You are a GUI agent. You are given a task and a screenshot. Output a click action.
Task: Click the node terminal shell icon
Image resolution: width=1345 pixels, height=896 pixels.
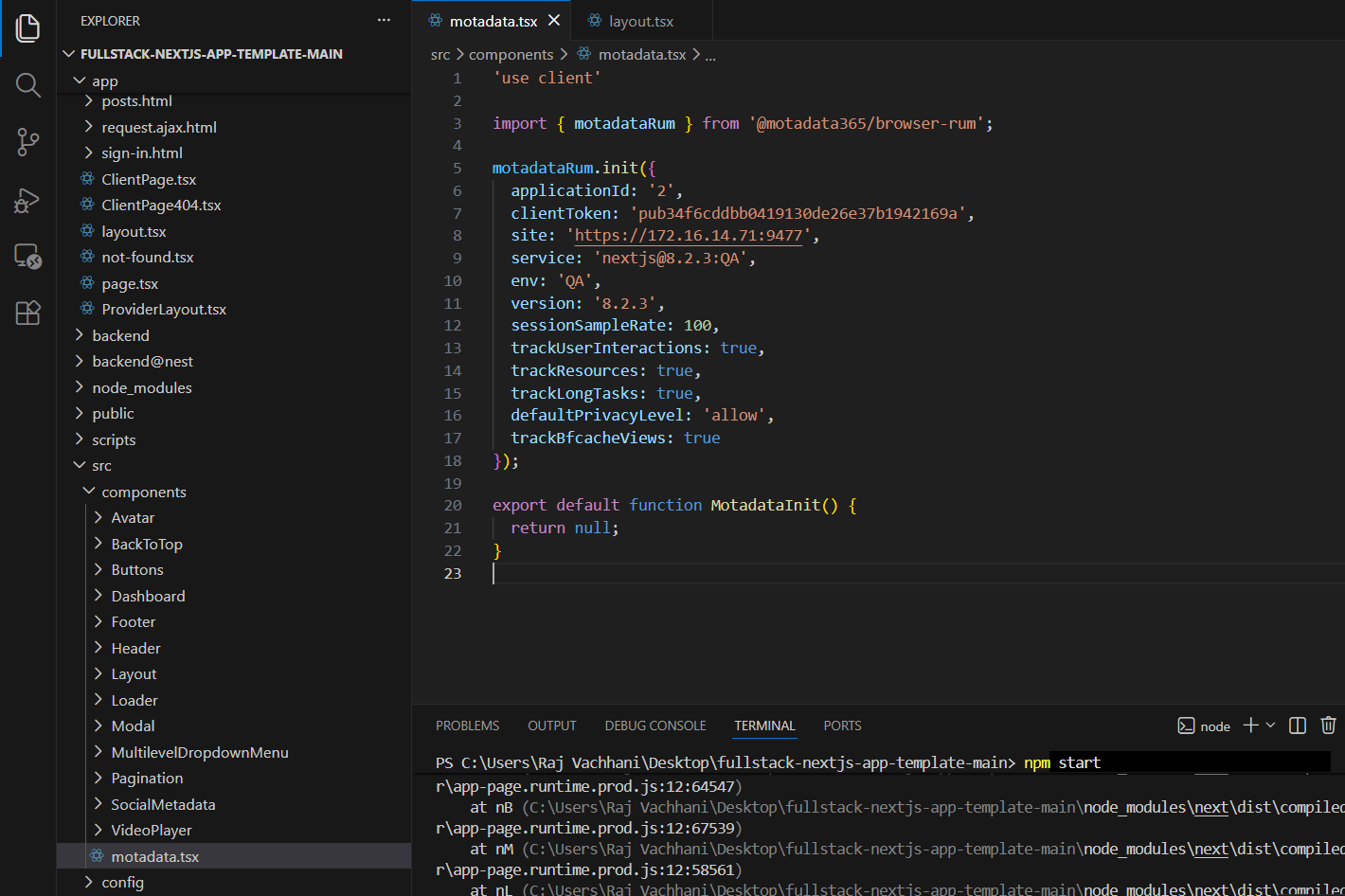[1186, 726]
